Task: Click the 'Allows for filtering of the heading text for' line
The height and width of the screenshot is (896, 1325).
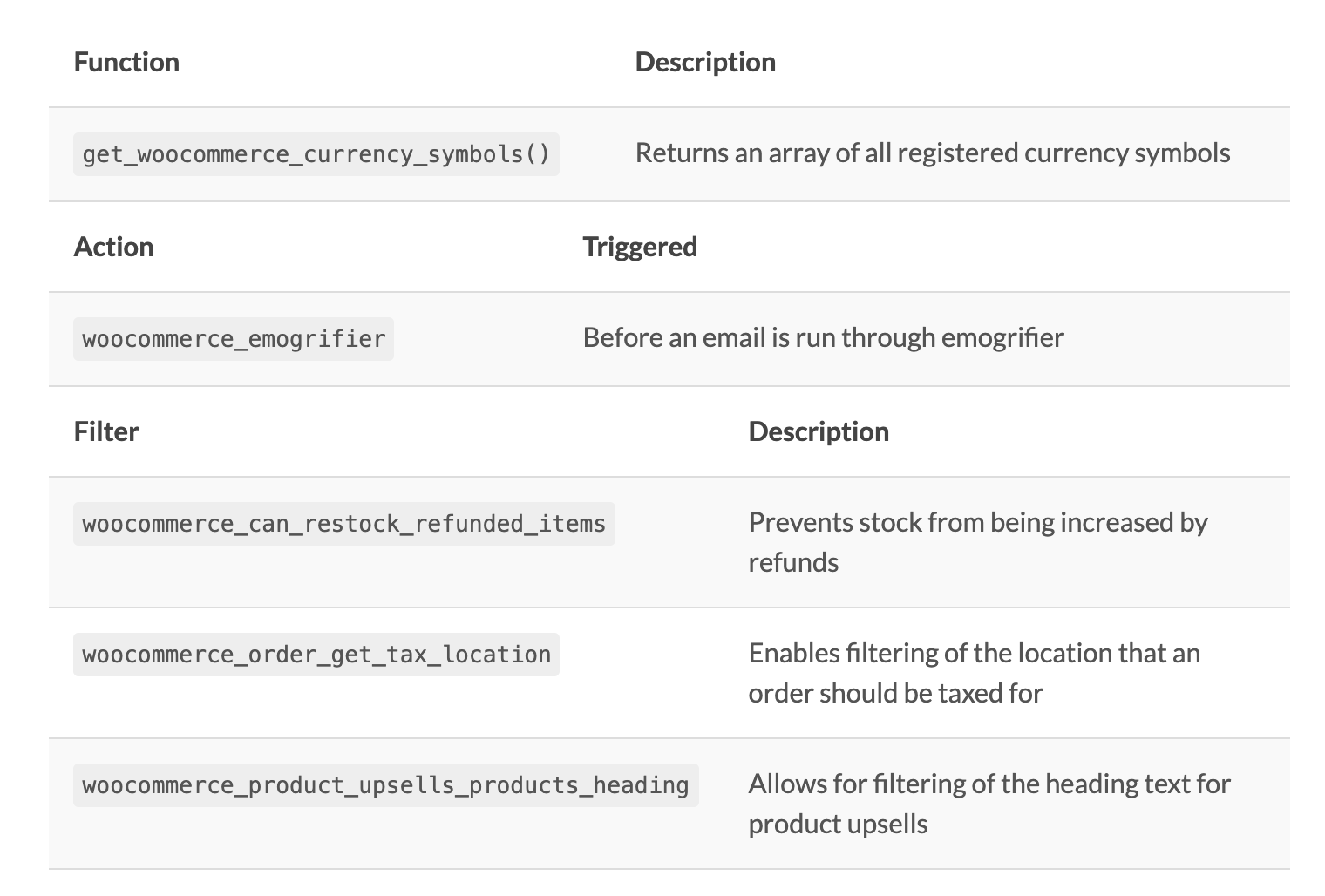Action: coord(989,784)
